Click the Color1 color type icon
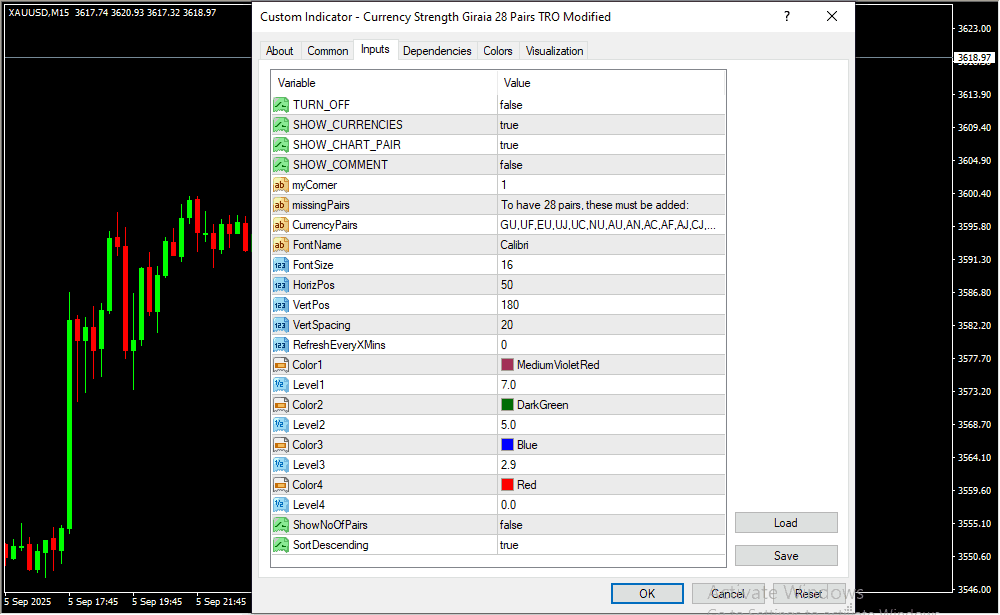 [x=281, y=365]
